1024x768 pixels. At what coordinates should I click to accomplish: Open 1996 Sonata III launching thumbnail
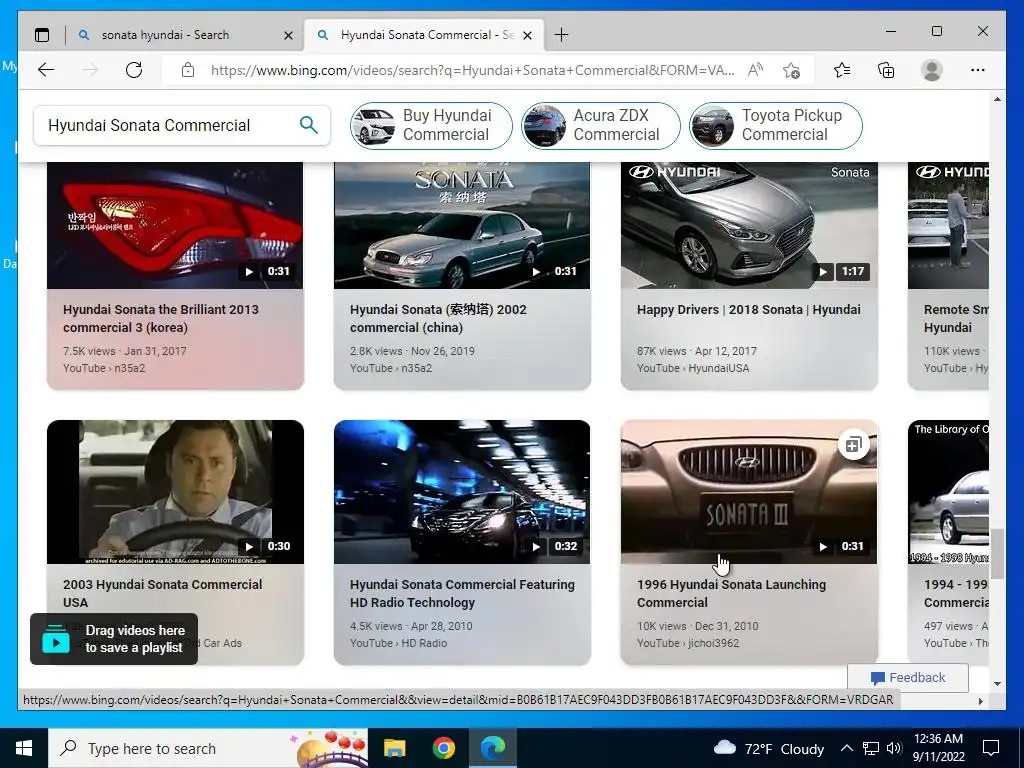coord(749,492)
